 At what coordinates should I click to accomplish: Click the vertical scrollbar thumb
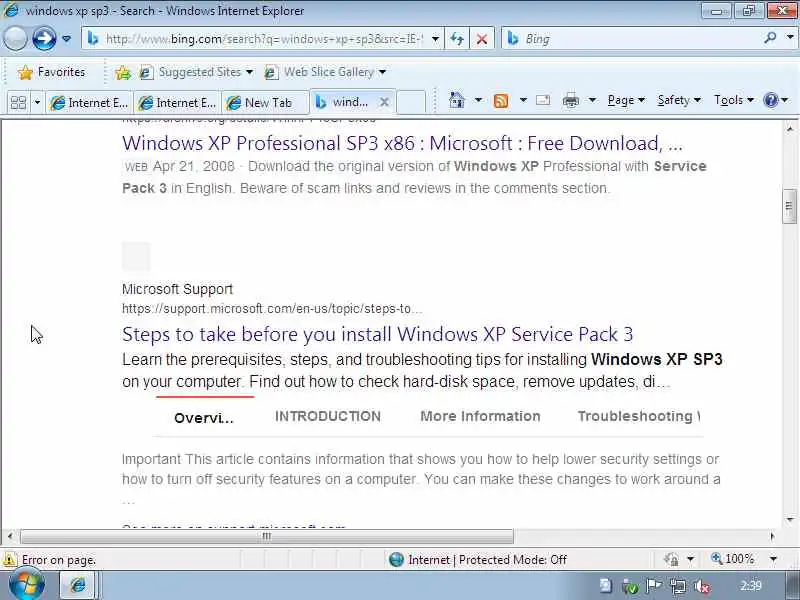pyautogui.click(x=789, y=206)
